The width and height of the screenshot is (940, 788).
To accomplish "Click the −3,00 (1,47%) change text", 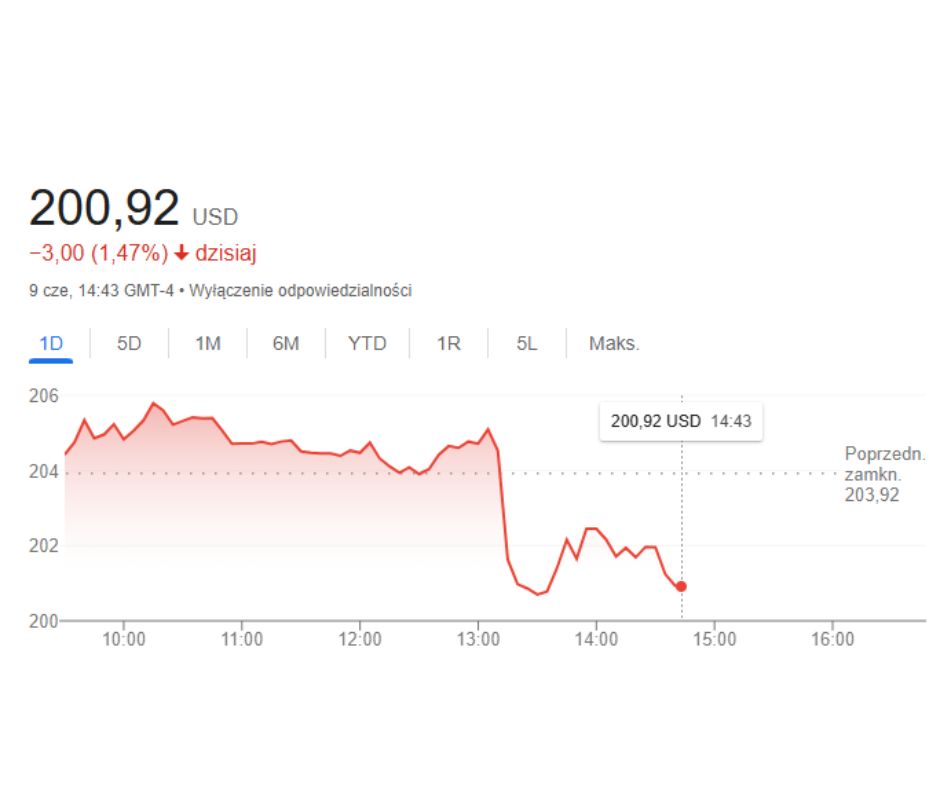I will 98,253.
